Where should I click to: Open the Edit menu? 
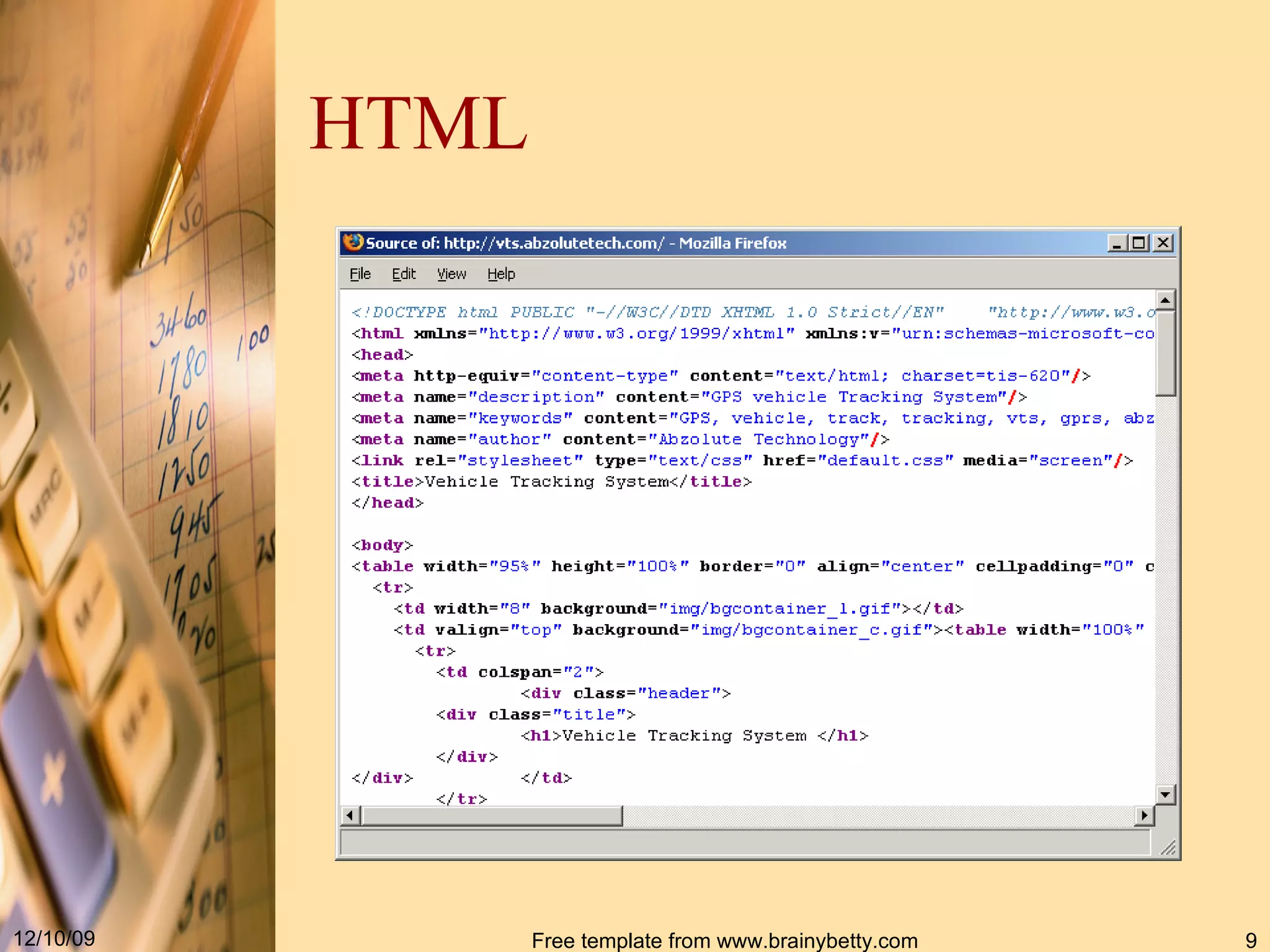[404, 274]
